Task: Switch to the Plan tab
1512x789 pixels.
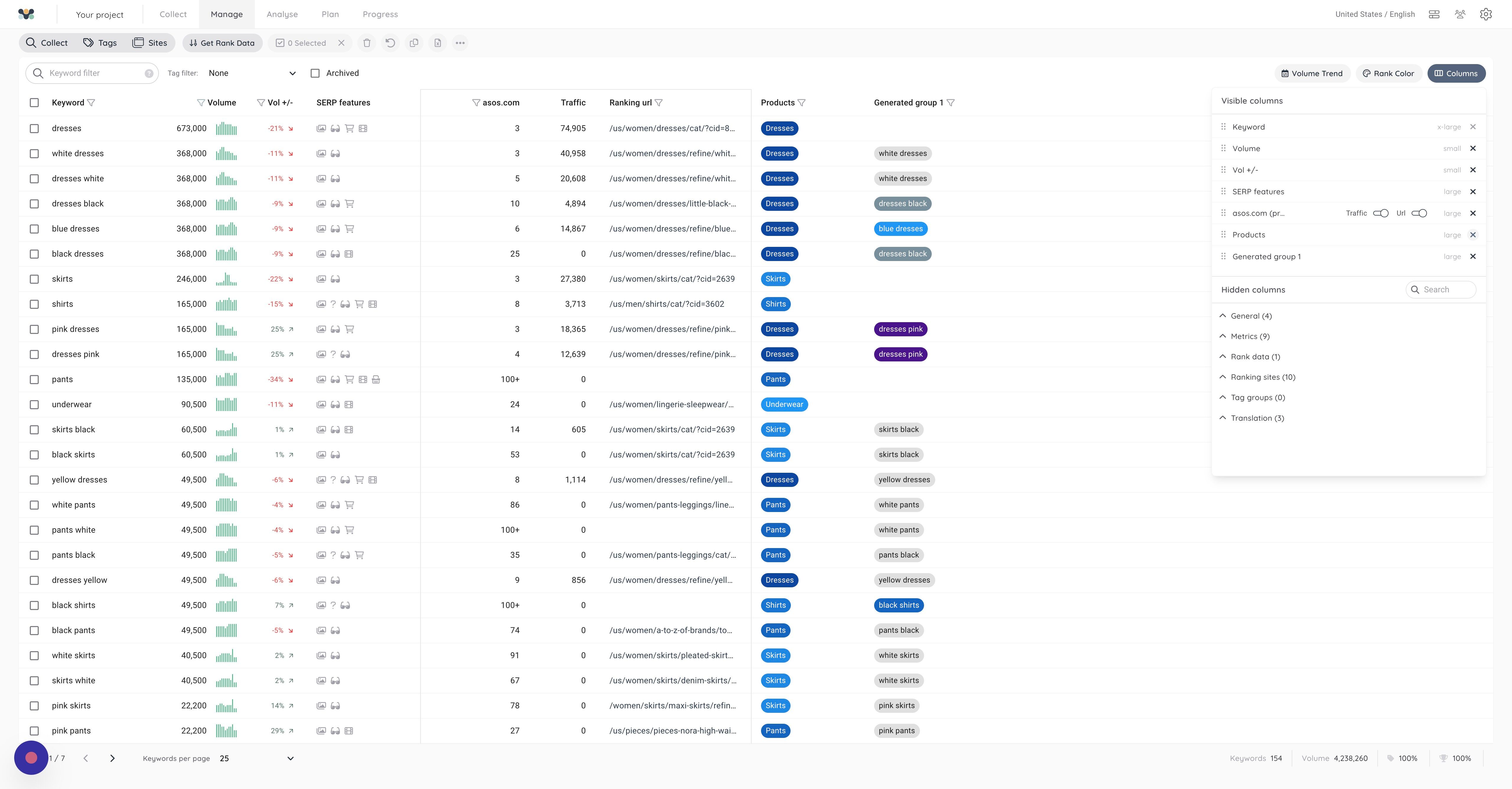Action: (330, 14)
